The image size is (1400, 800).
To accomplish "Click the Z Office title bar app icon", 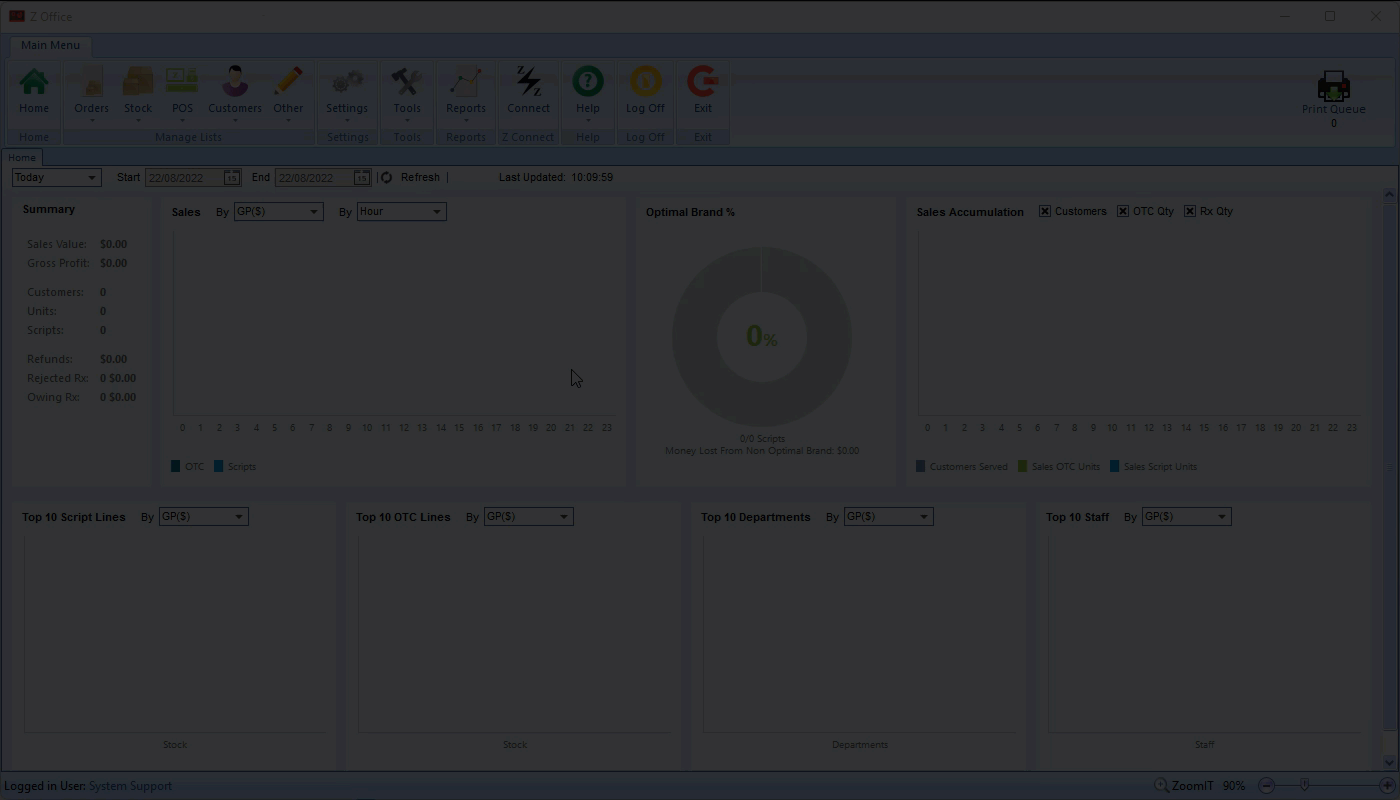I will (16, 16).
